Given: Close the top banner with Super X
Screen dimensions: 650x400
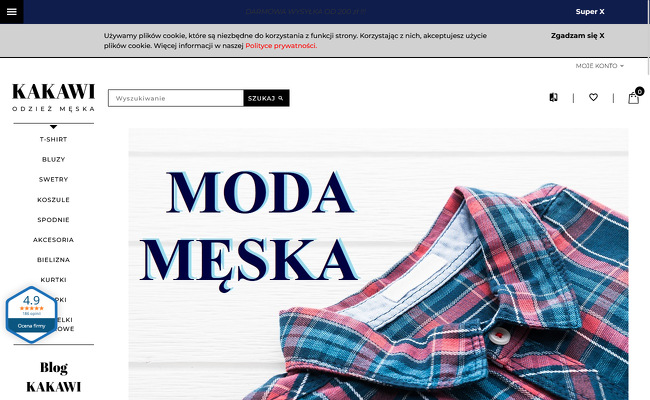Looking at the screenshot, I should tap(590, 12).
